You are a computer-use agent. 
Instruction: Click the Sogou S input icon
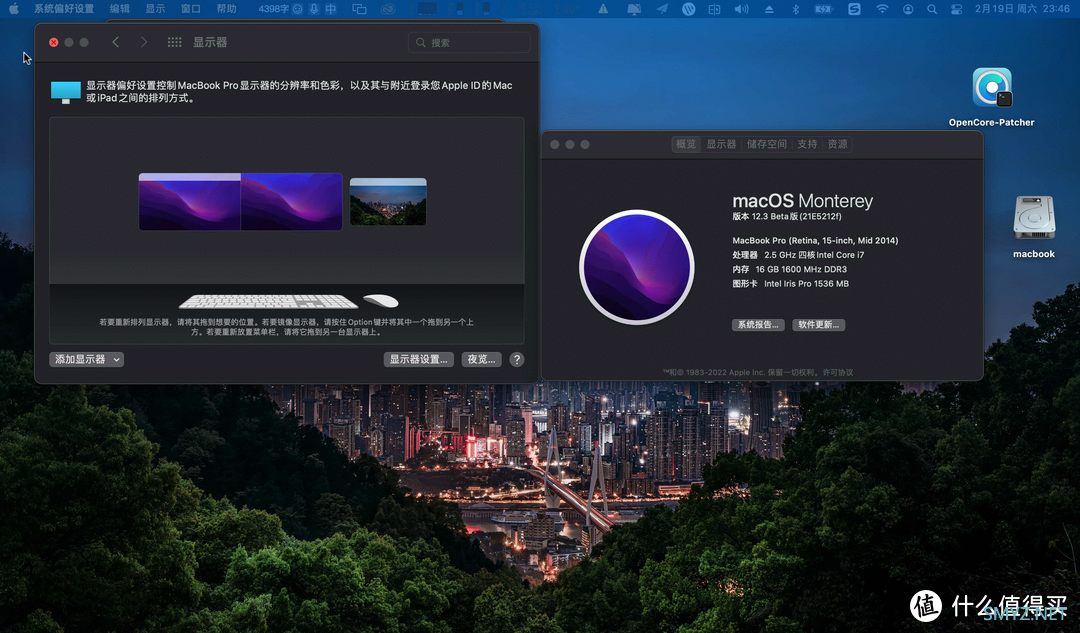tap(854, 9)
